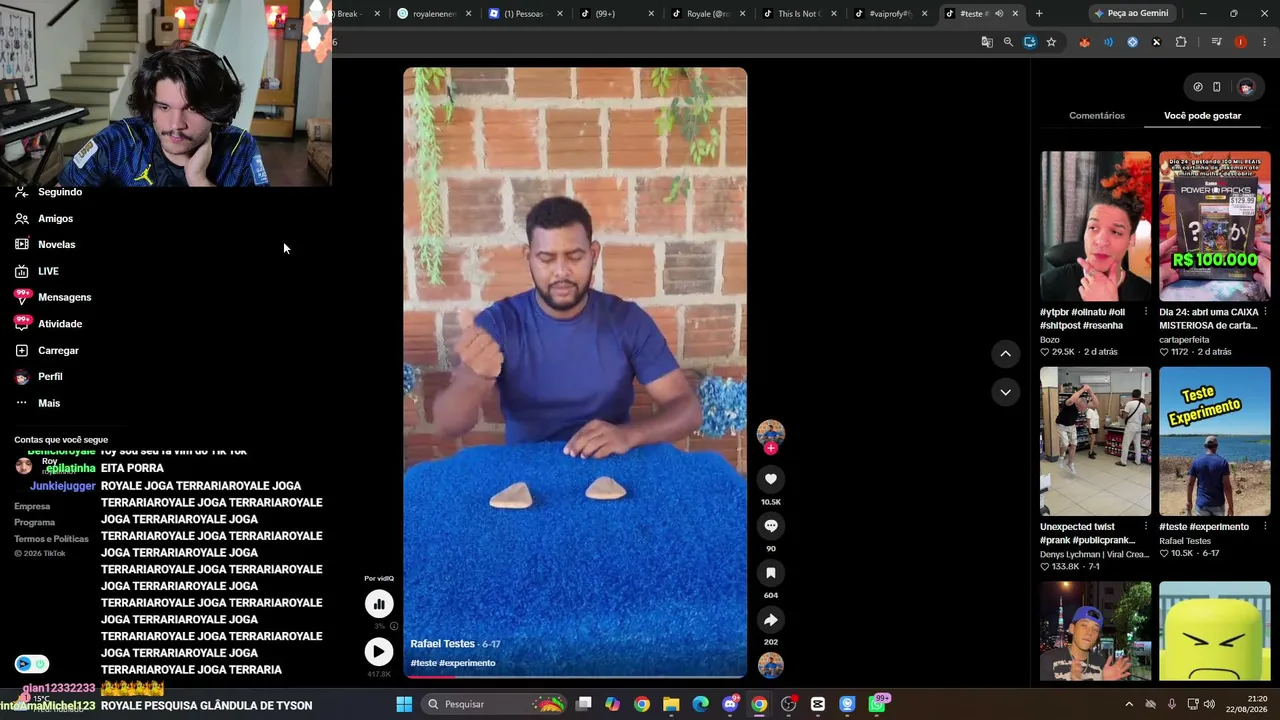This screenshot has width=1280, height=720.
Task: Open the Termos e Políticas footer link
Action: click(x=51, y=539)
